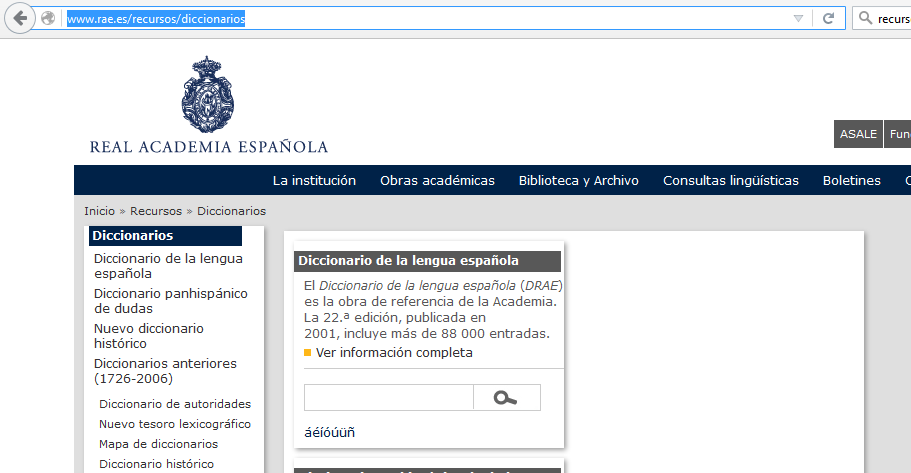Open Diccionario de la lengua española sidebar link
Image resolution: width=911 pixels, height=473 pixels.
(x=168, y=266)
